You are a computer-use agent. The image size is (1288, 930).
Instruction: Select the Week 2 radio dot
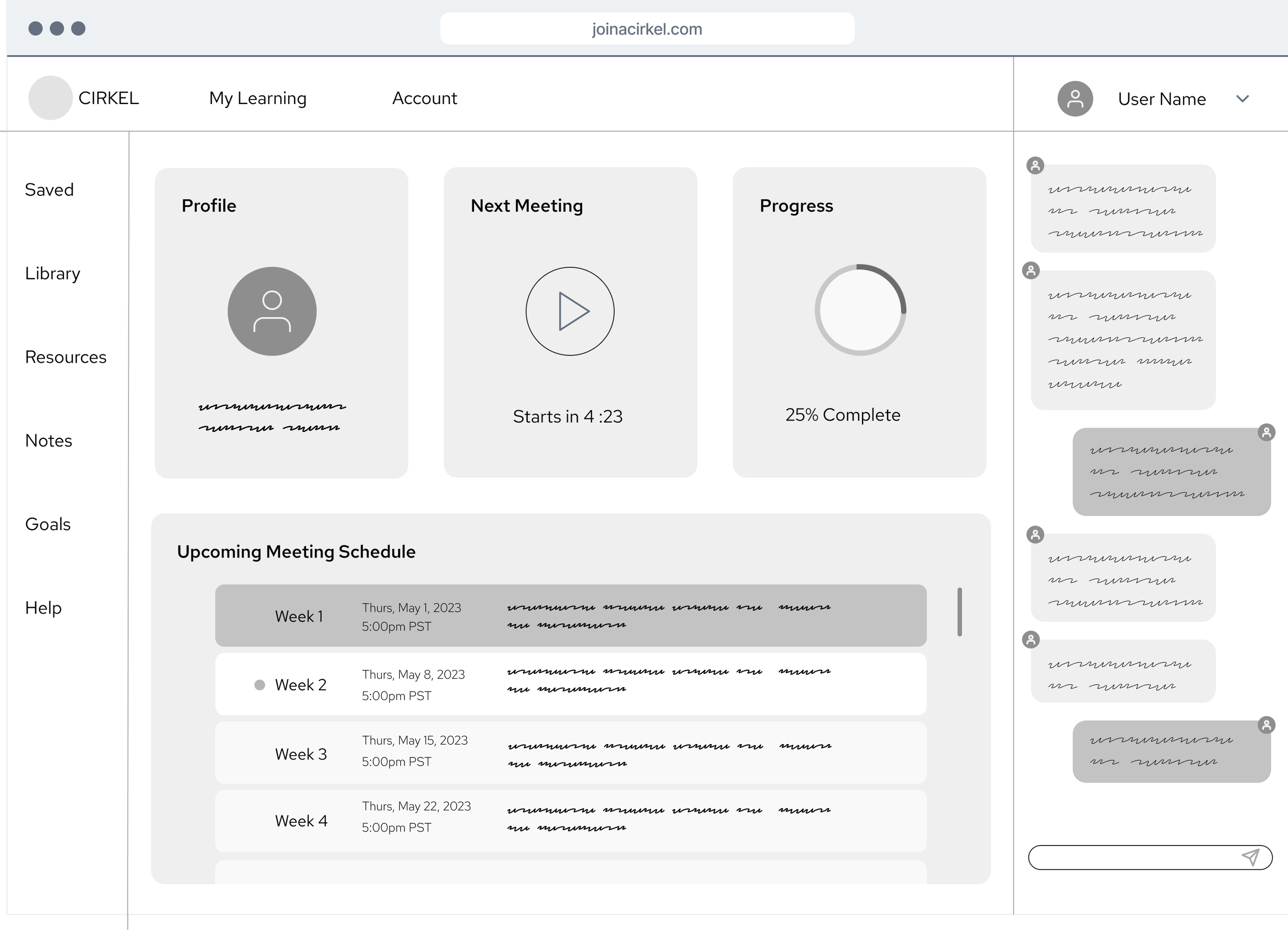260,685
